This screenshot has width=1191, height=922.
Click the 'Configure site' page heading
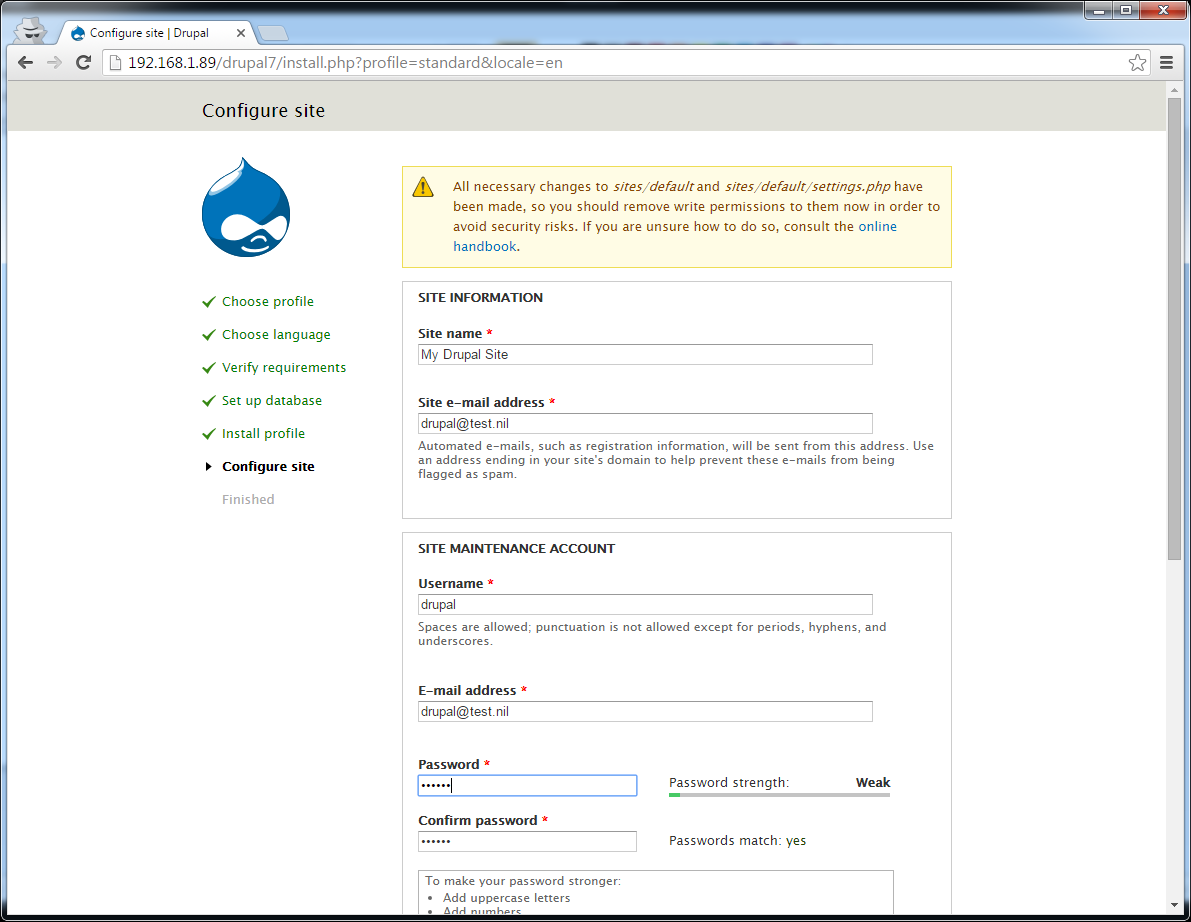point(263,111)
